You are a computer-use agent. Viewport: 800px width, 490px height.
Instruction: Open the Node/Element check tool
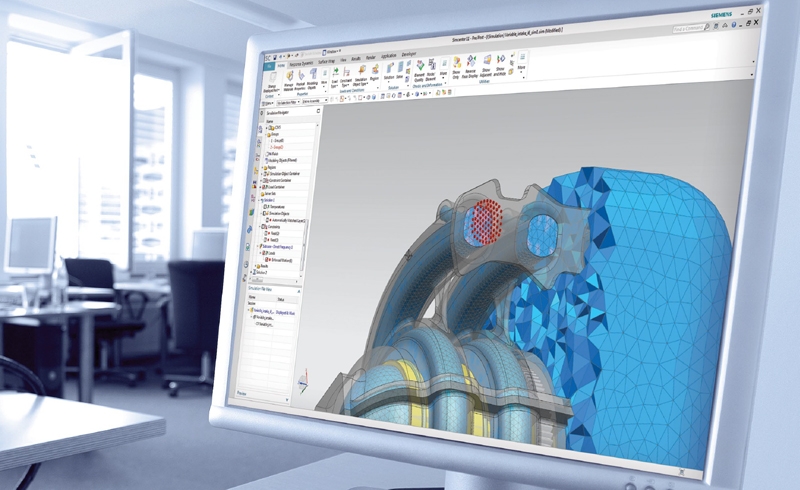(x=431, y=69)
